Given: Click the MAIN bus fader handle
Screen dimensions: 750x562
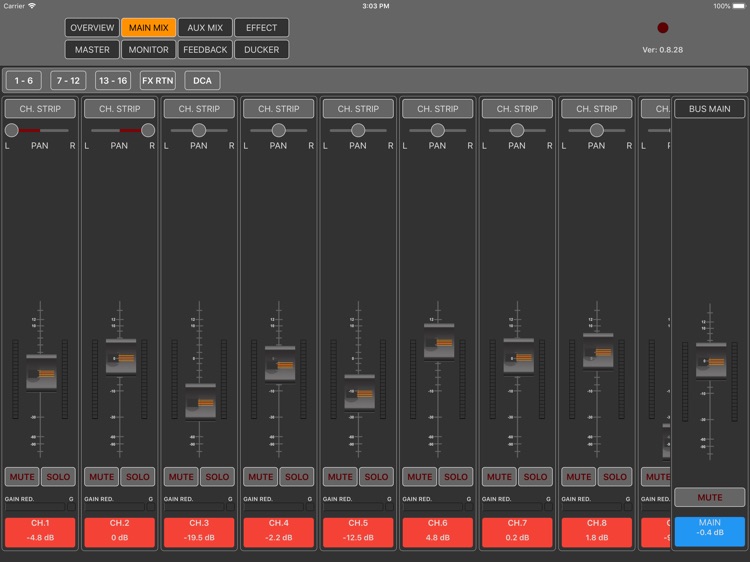Looking at the screenshot, I should point(711,360).
